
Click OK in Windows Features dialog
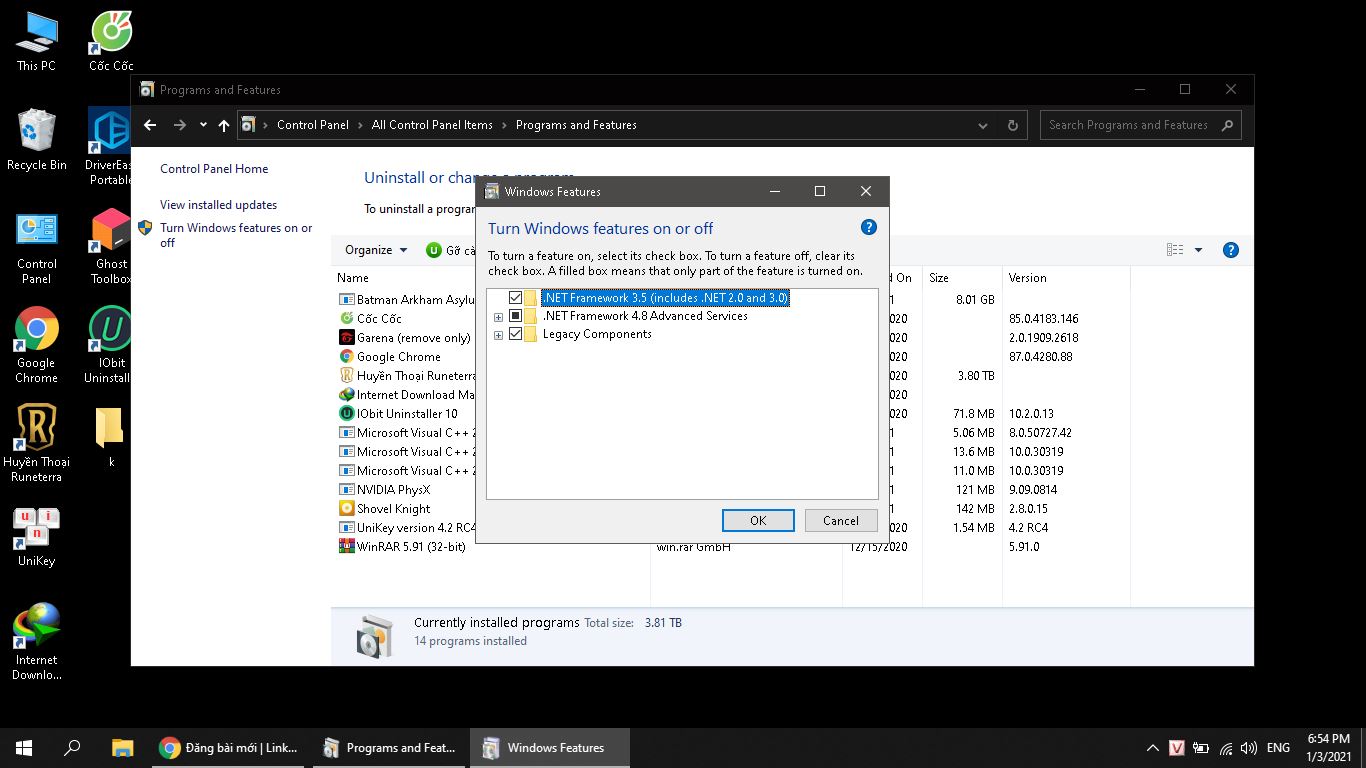(x=757, y=520)
